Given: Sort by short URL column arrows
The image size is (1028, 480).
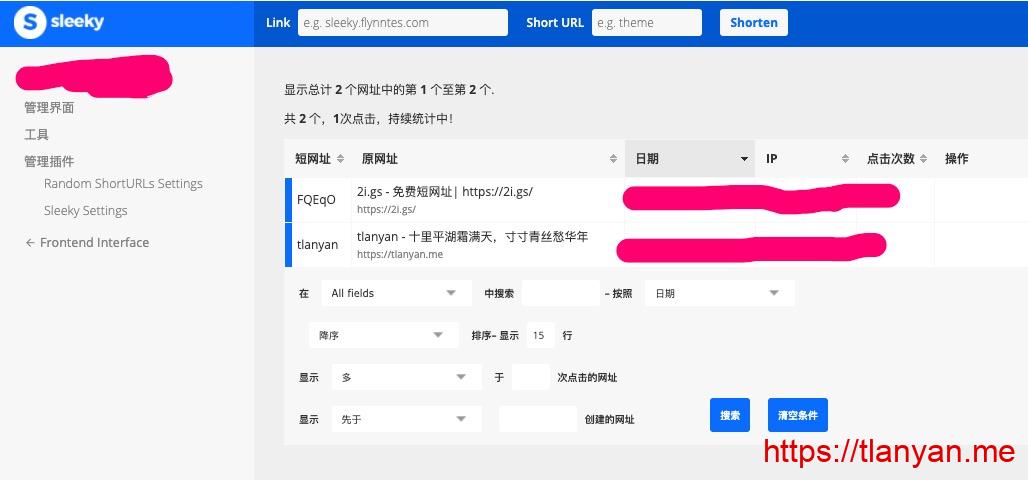Looking at the screenshot, I should (340, 159).
